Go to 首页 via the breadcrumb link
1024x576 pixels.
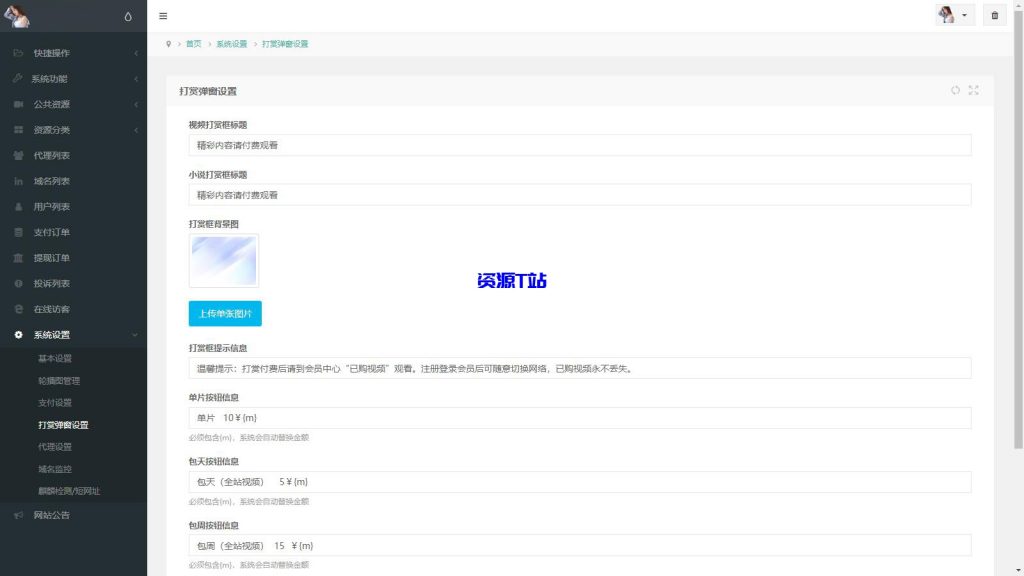coord(190,44)
